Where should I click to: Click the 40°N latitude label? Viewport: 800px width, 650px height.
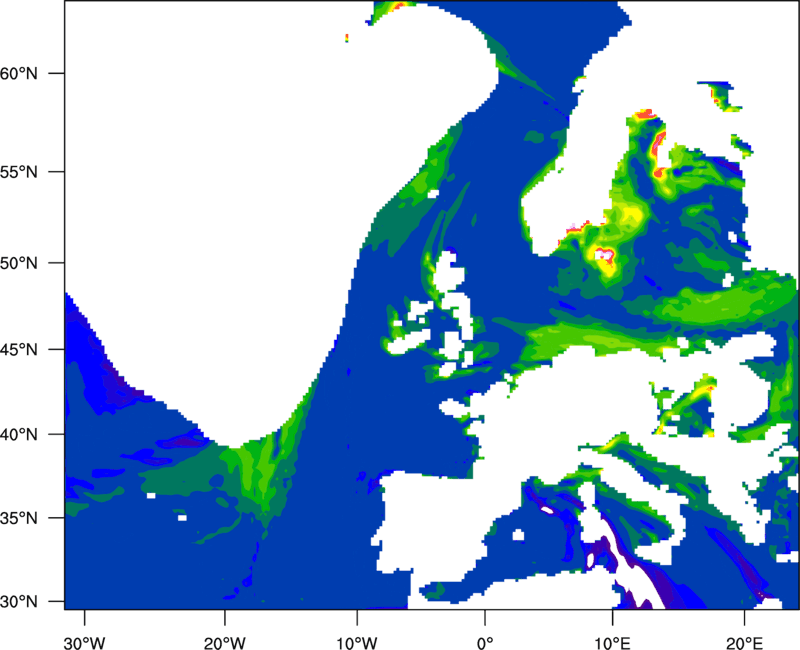point(19,435)
